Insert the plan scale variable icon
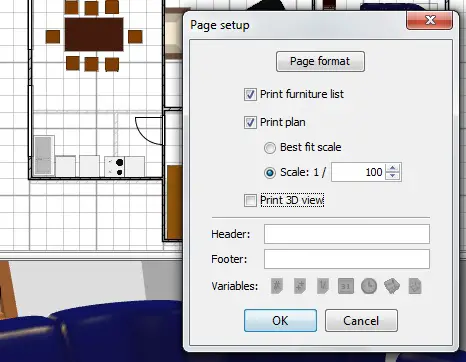466x362 pixels. click(323, 286)
